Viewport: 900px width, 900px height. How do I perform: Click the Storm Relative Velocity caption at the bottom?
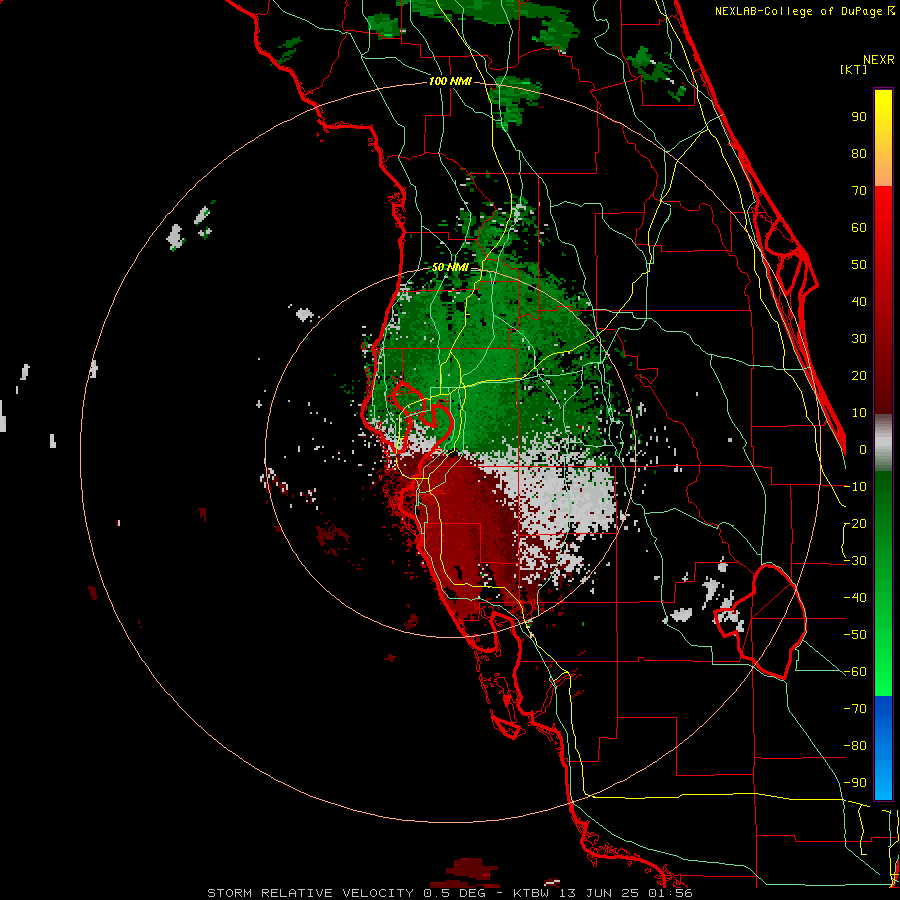pos(449,893)
